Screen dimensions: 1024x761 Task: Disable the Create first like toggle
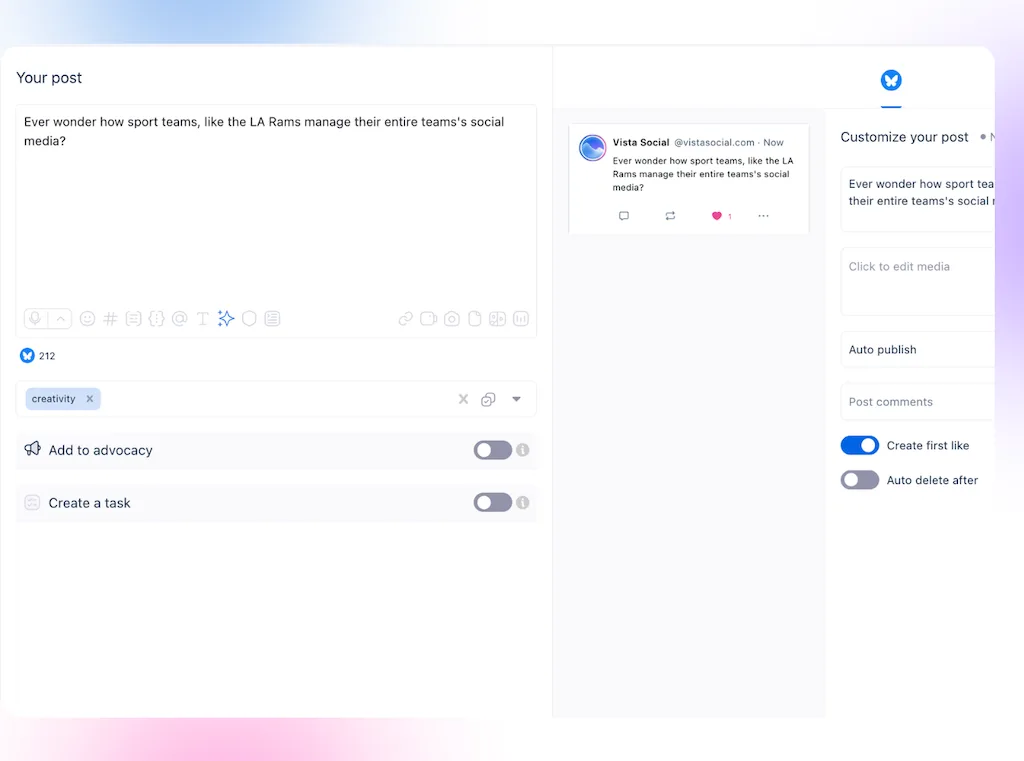859,445
